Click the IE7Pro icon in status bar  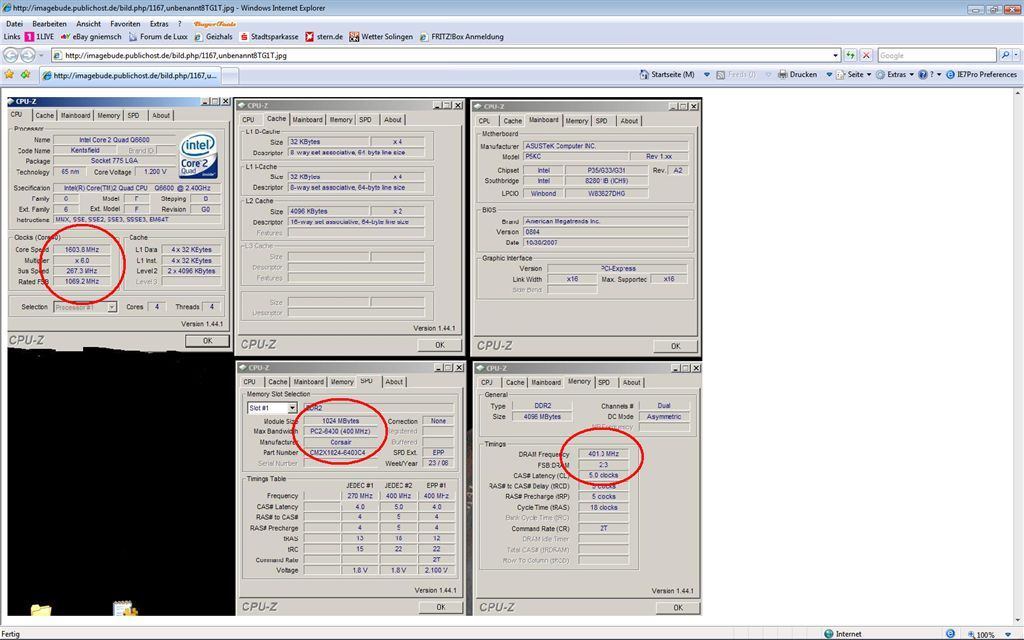(x=950, y=633)
